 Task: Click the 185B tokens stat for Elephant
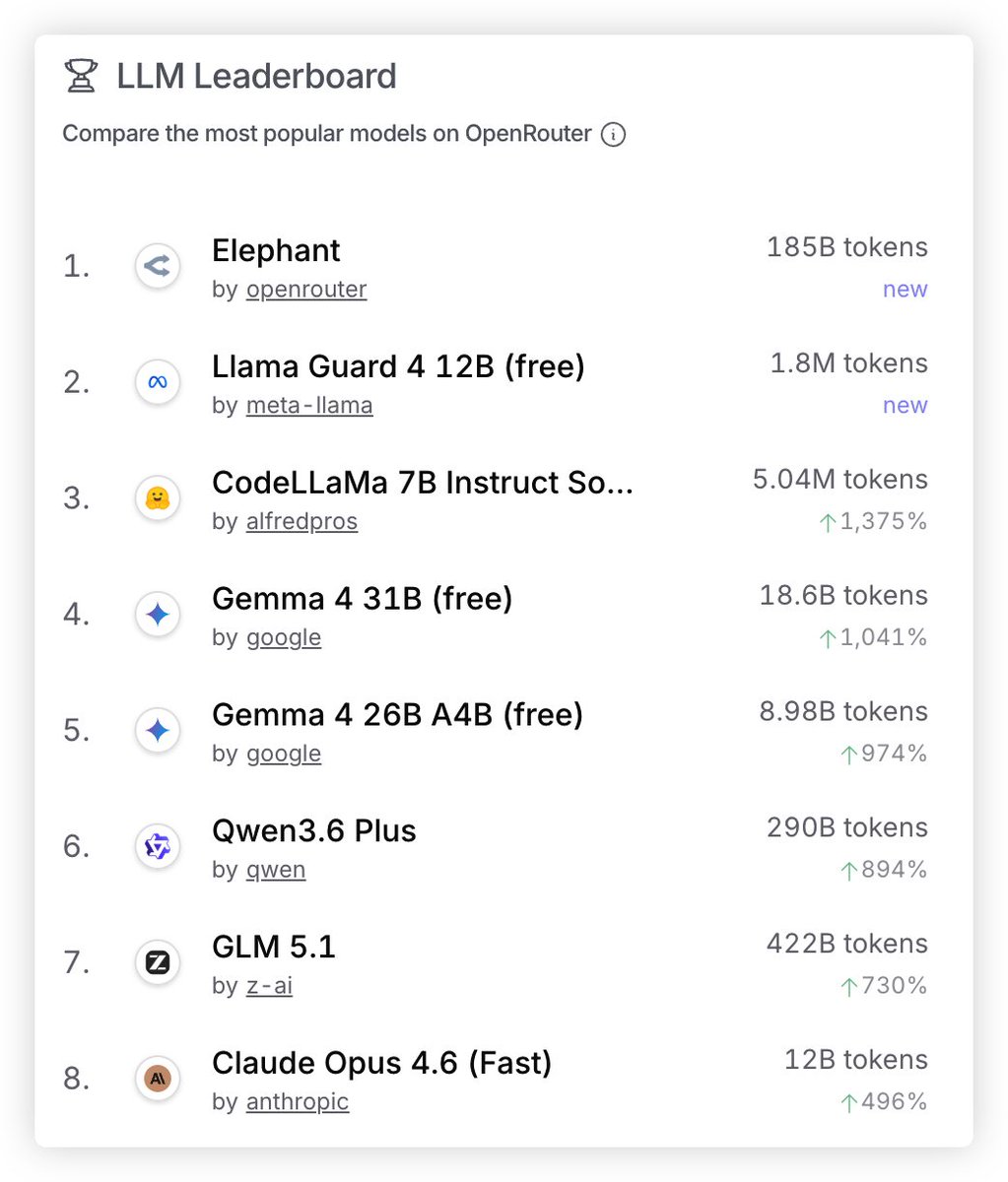pos(847,247)
